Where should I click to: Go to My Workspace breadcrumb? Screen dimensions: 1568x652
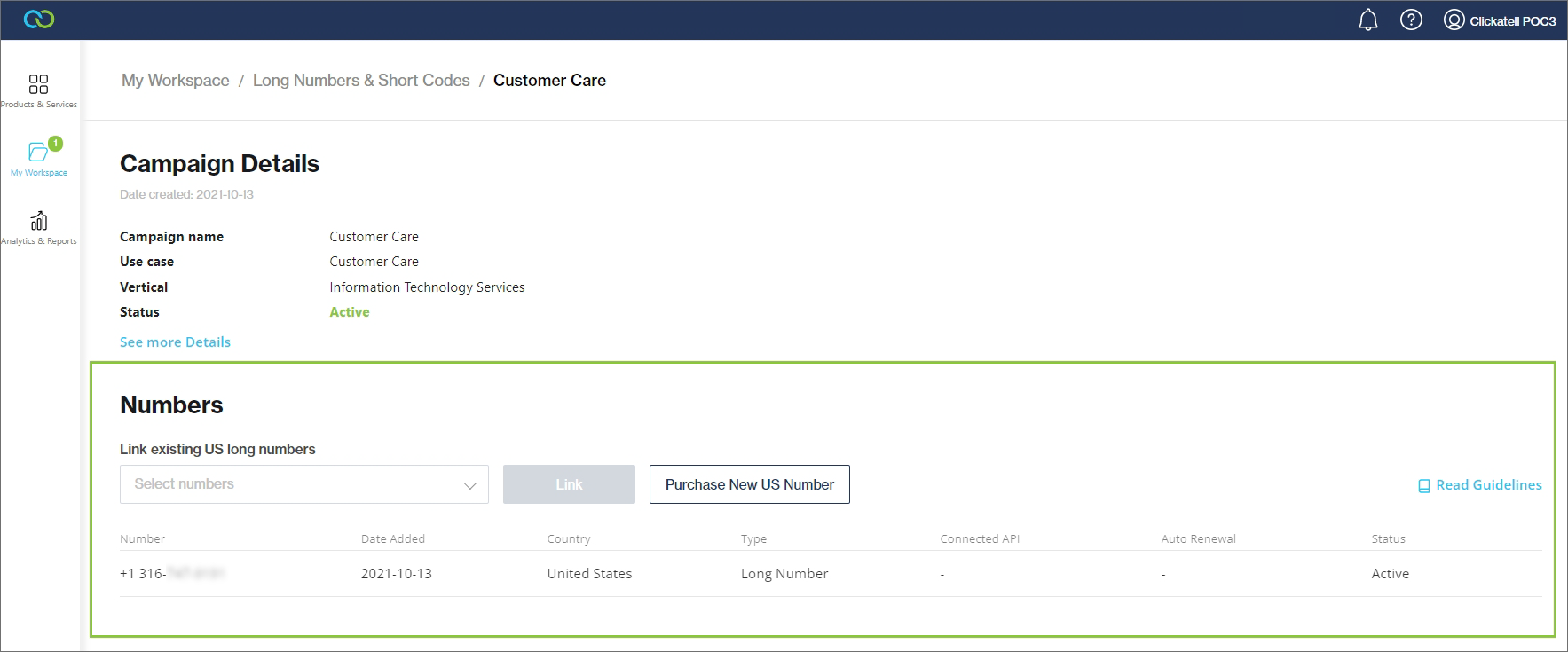(175, 81)
